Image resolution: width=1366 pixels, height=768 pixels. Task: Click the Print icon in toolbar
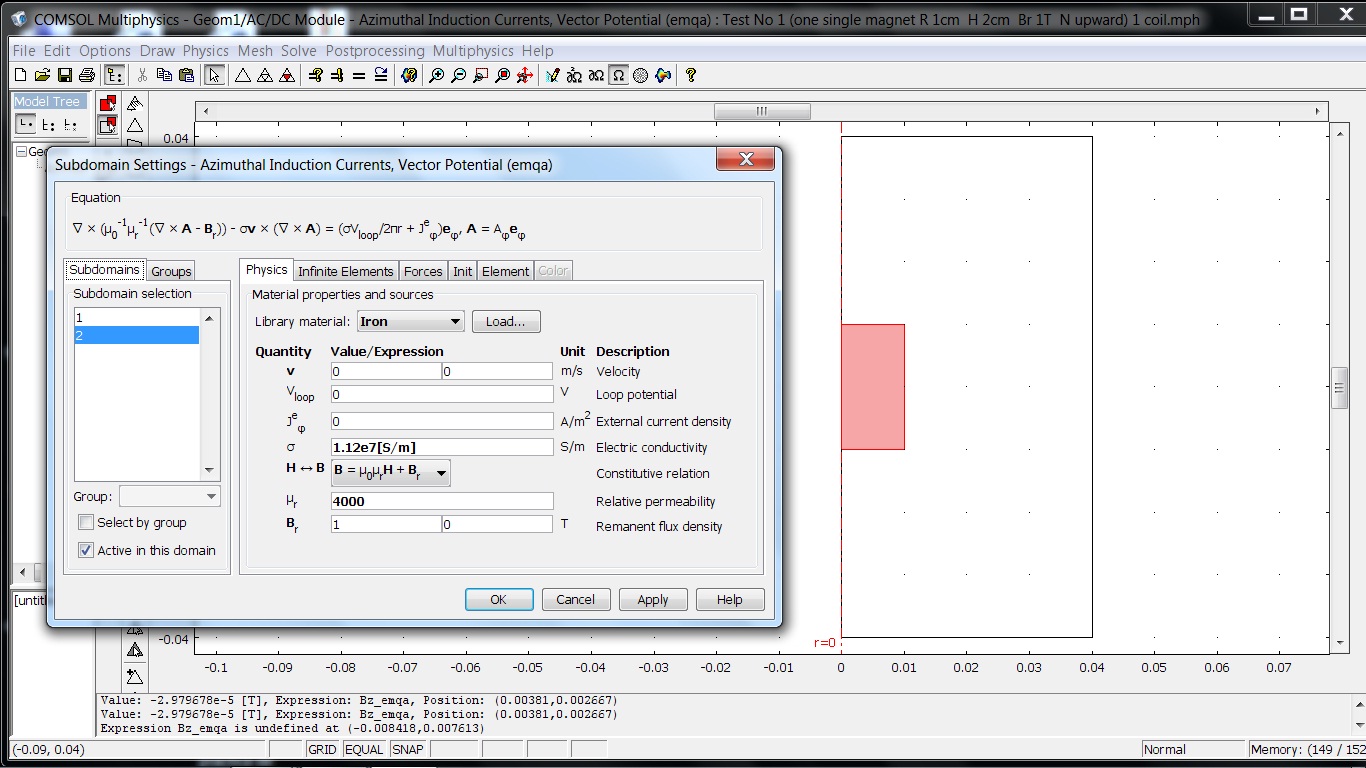point(86,75)
